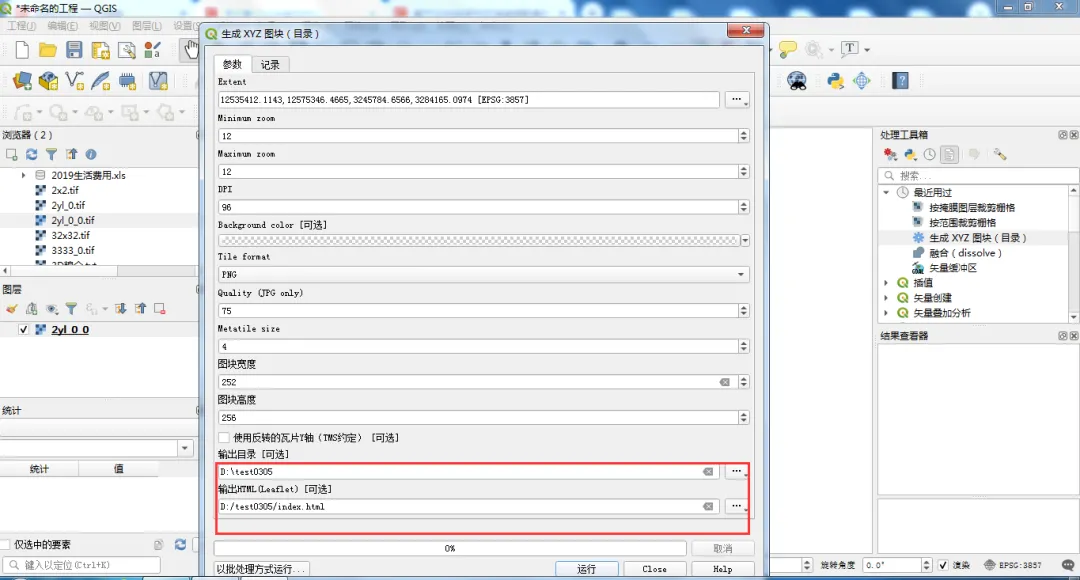1080x580 pixels.
Task: Open text annotation tool dropdown arrow
Action: [x=867, y=50]
